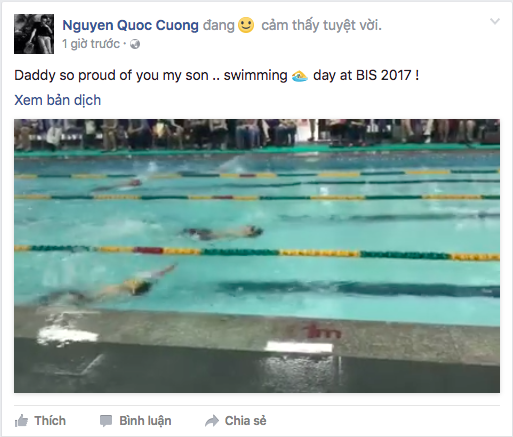Click 'Xem bản dịch' to translate post

point(57,100)
